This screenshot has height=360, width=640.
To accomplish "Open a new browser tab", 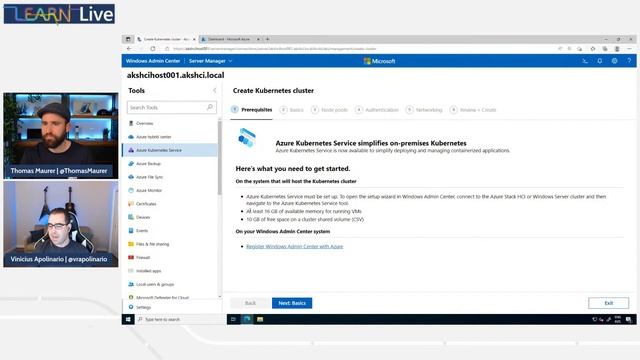I will coord(268,39).
